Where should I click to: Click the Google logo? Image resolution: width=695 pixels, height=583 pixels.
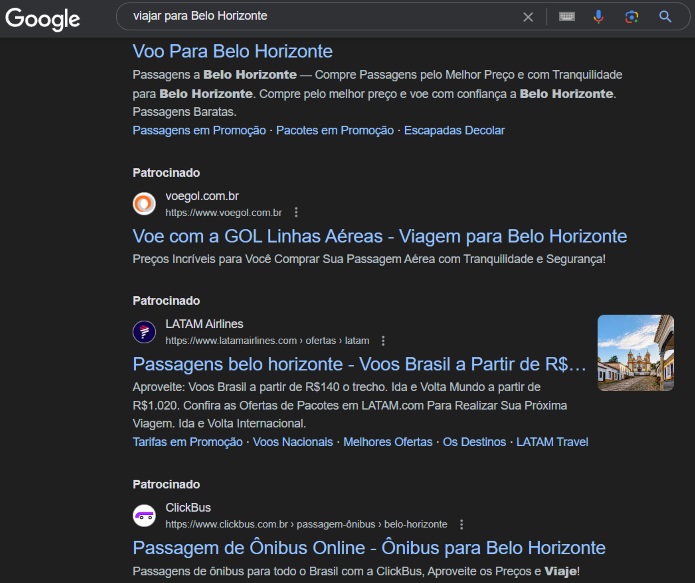tap(43, 19)
